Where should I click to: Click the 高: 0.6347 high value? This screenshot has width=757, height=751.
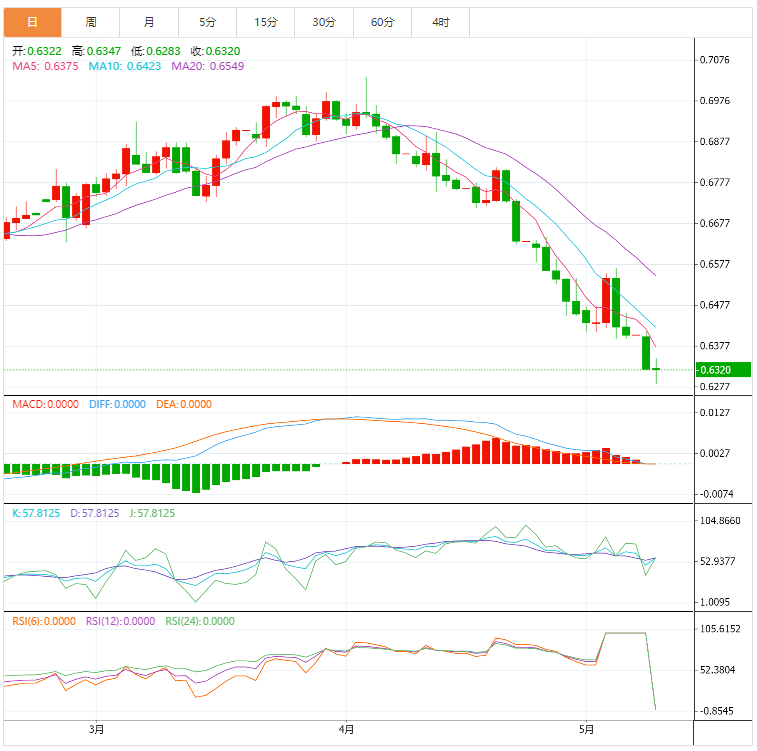point(96,51)
